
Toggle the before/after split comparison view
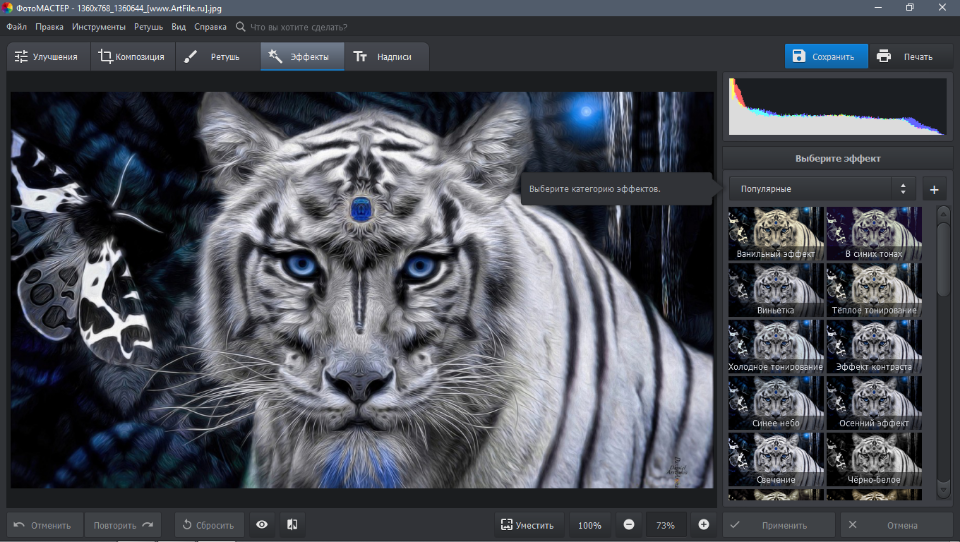(292, 525)
